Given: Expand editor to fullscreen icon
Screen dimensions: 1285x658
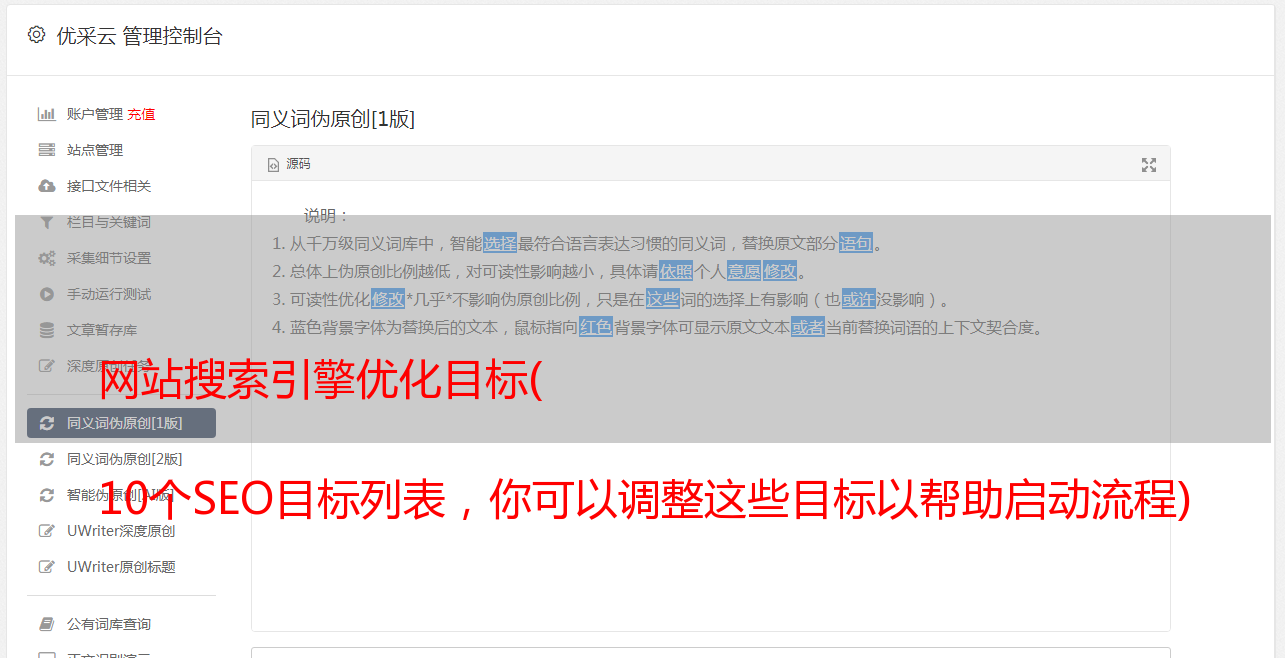Looking at the screenshot, I should (1149, 165).
